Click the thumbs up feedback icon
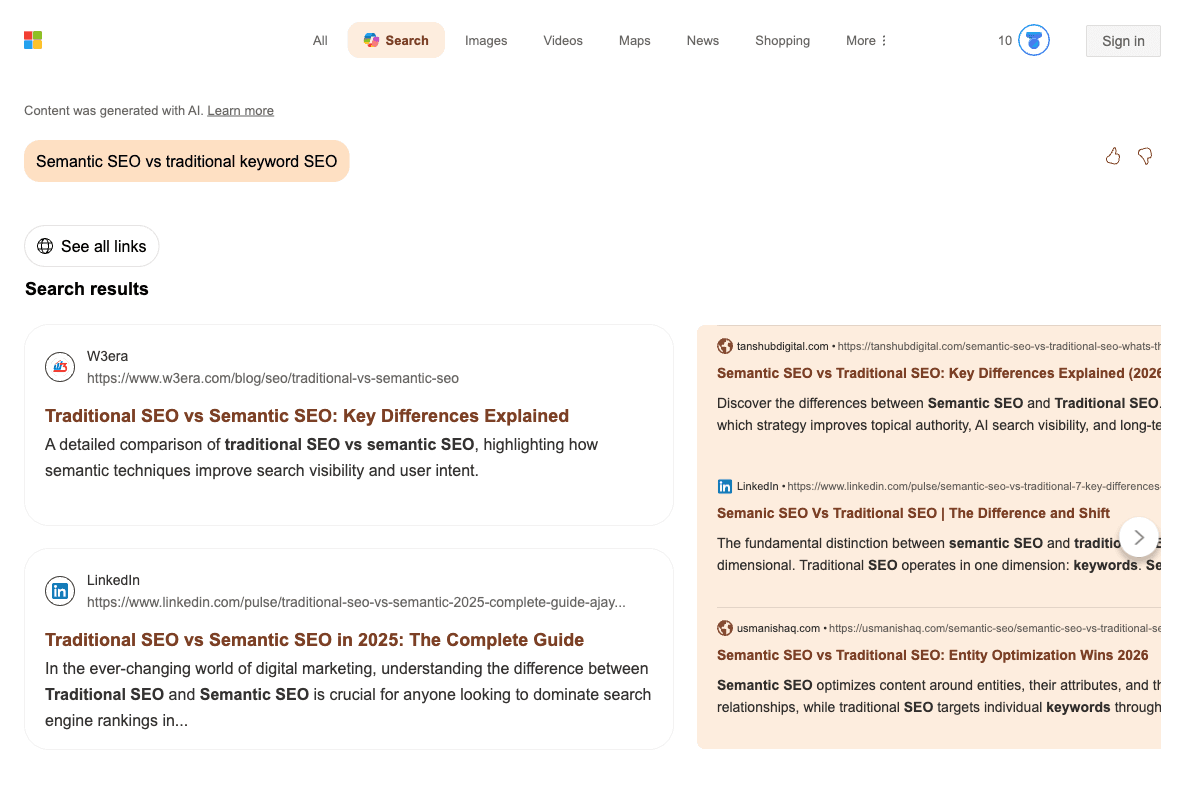 click(1112, 156)
